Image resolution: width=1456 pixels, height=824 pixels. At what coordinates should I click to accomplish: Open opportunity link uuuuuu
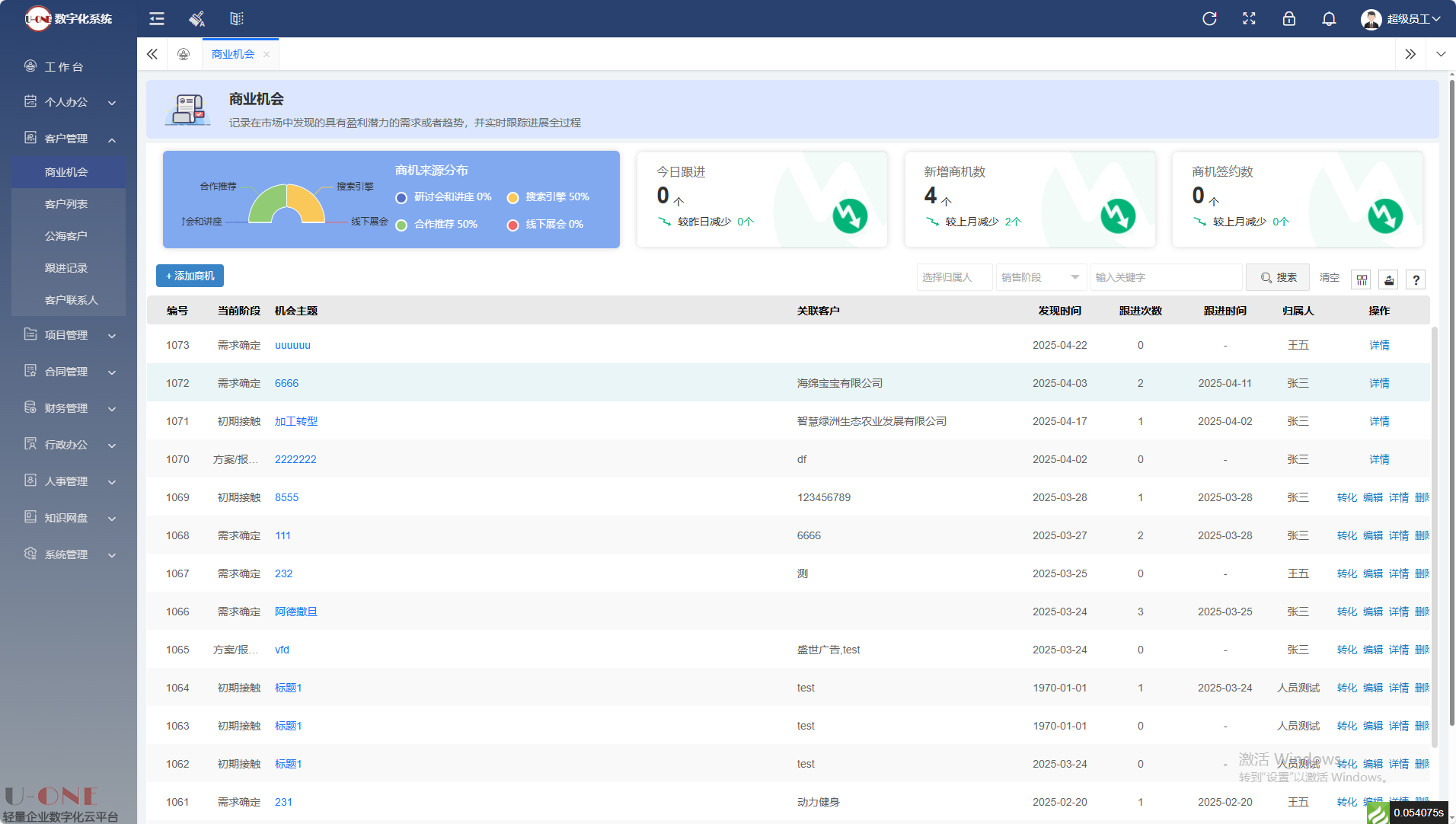point(292,345)
